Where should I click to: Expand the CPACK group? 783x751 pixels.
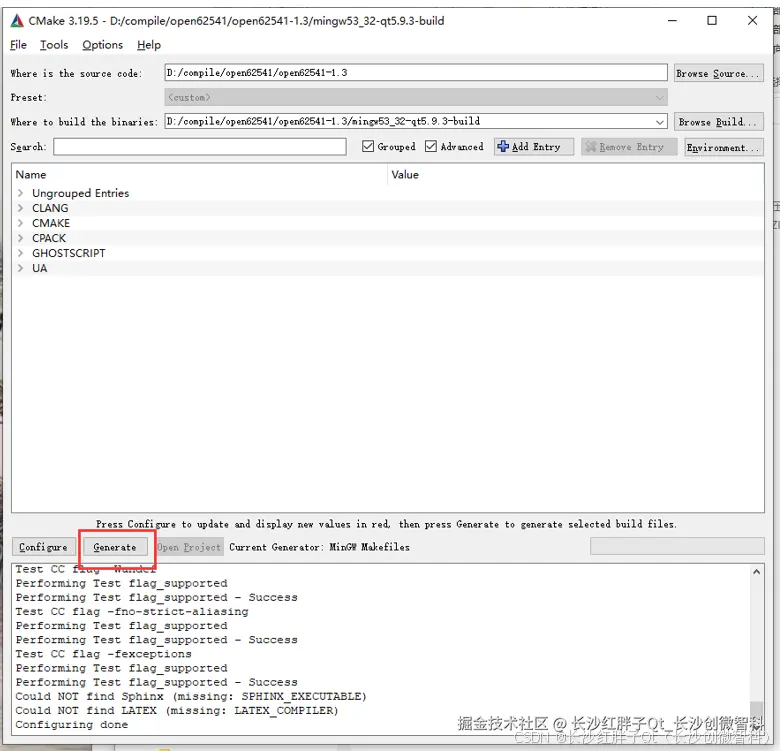pyautogui.click(x=20, y=238)
